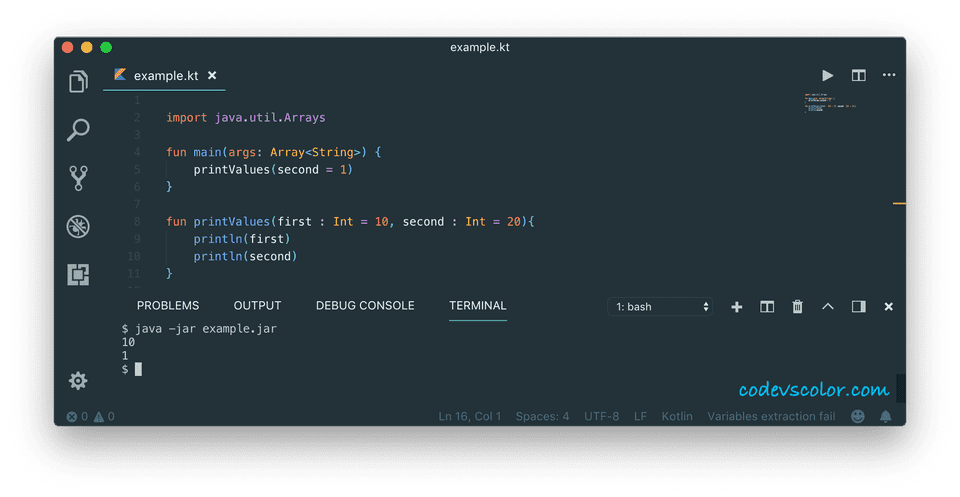Add a new terminal with plus icon

pos(737,307)
